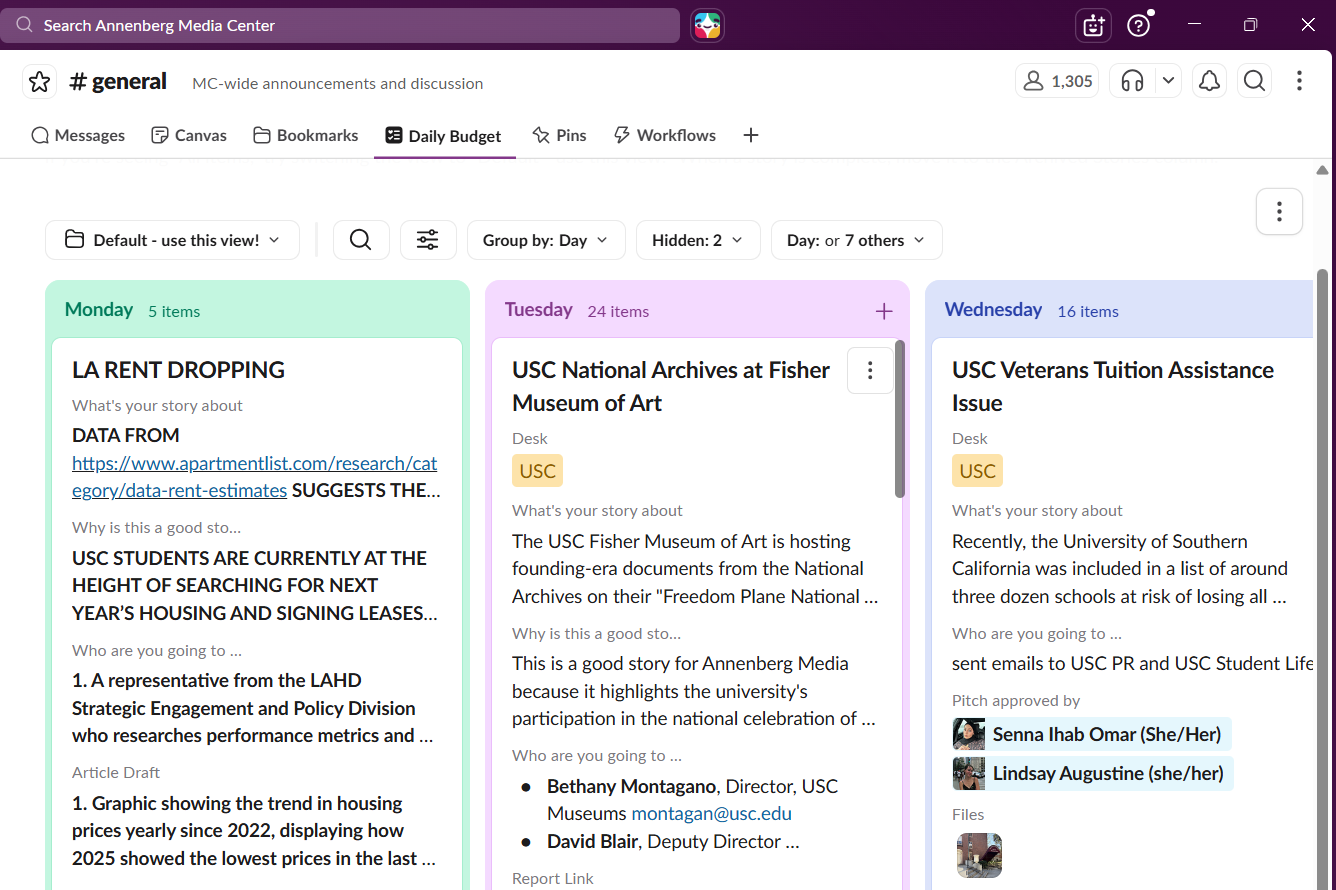The image size is (1336, 890).
Task: Toggle the channel star favorite
Action: [x=39, y=81]
